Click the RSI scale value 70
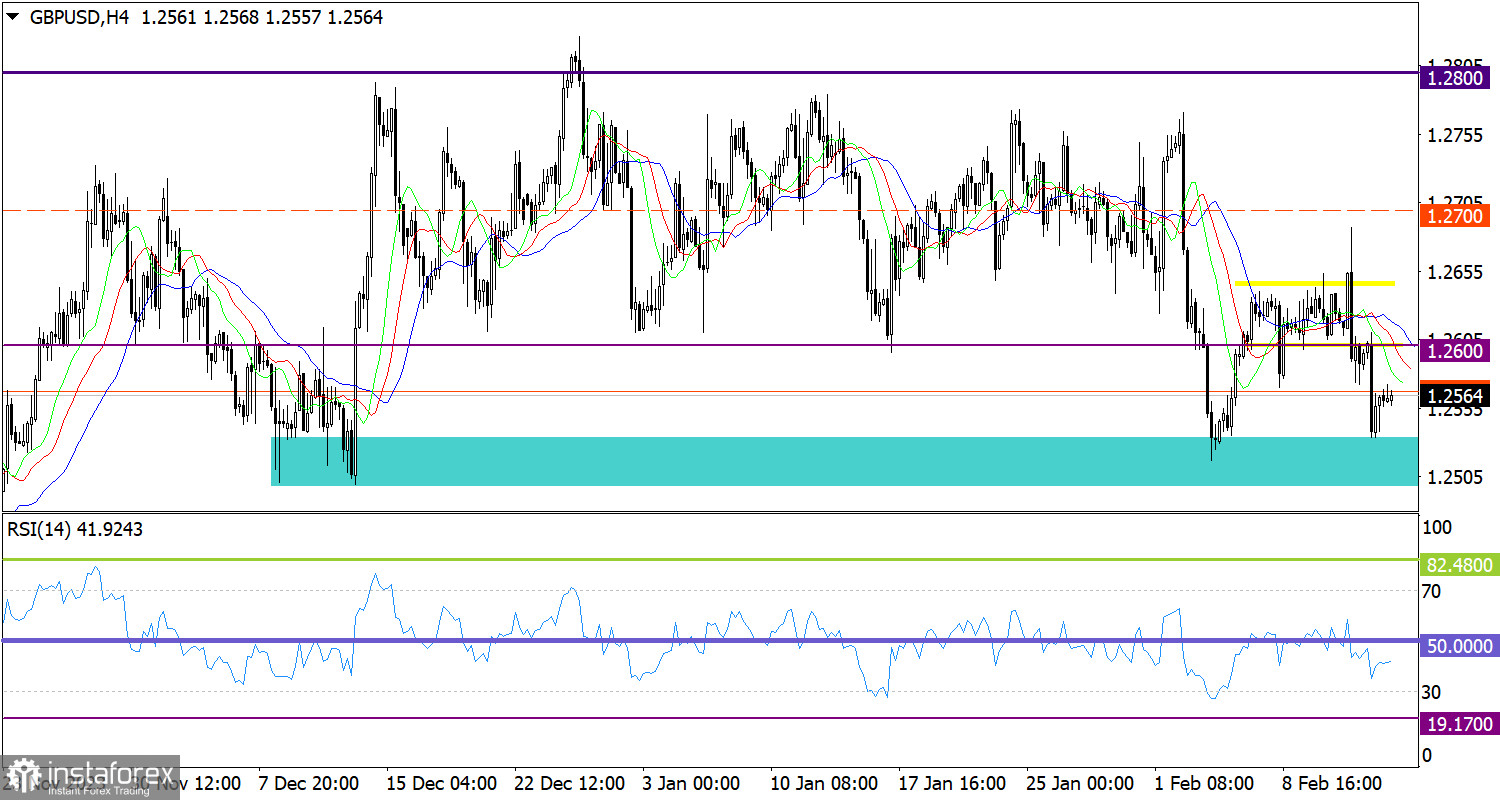1500x800 pixels. tap(1432, 591)
